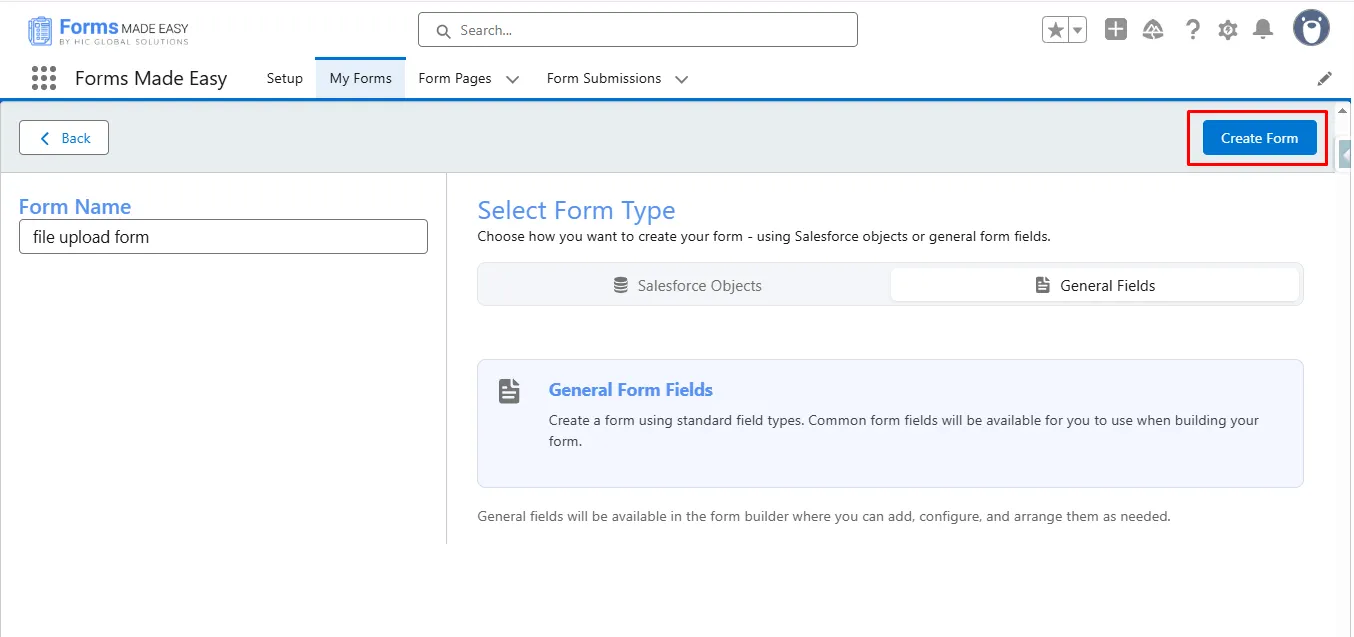Viewport: 1354px width, 637px height.
Task: Go back using the Back button
Action: click(x=64, y=138)
